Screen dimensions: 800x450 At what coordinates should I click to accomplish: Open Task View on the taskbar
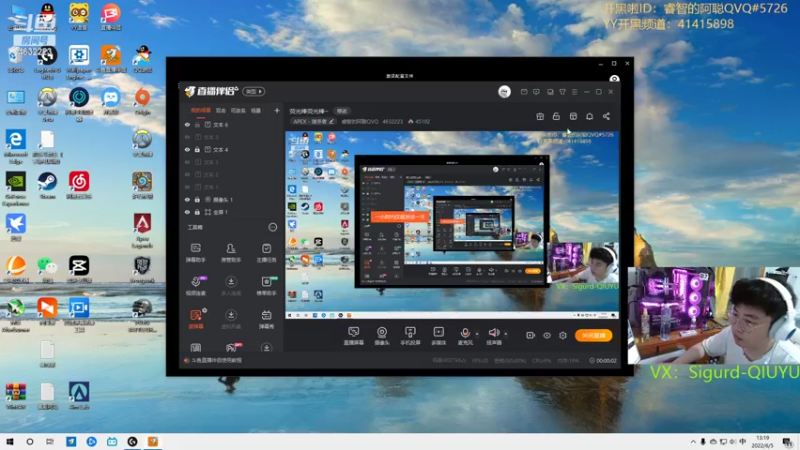click(x=49, y=441)
